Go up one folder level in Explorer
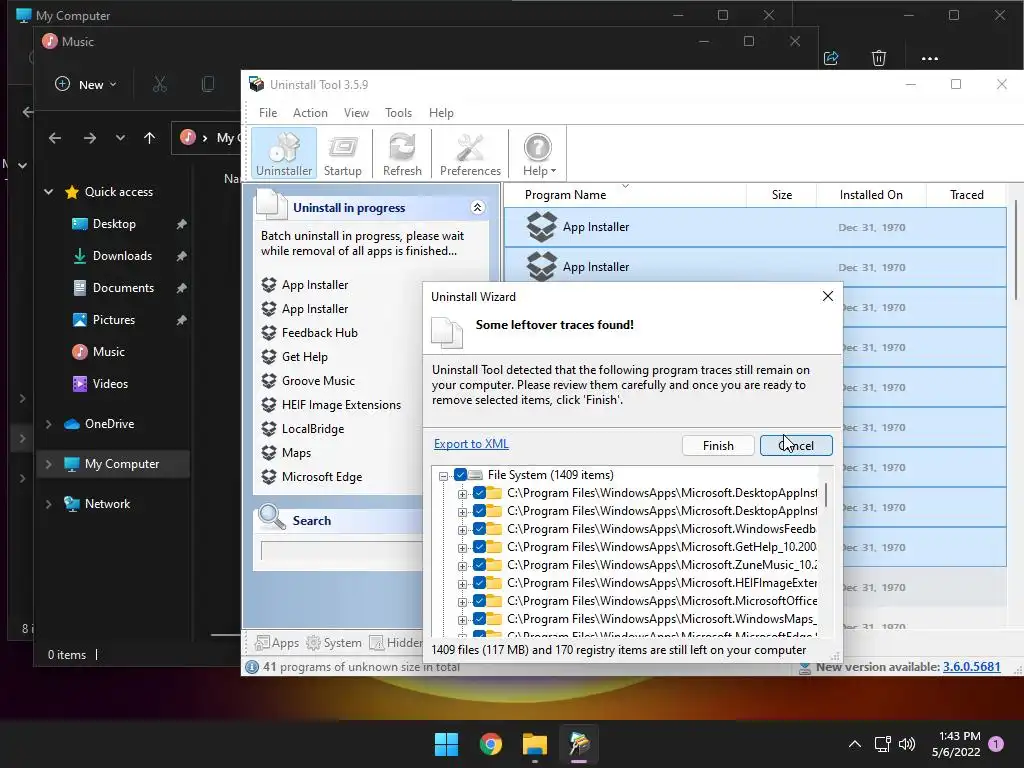Image resolution: width=1024 pixels, height=768 pixels. coord(150,138)
